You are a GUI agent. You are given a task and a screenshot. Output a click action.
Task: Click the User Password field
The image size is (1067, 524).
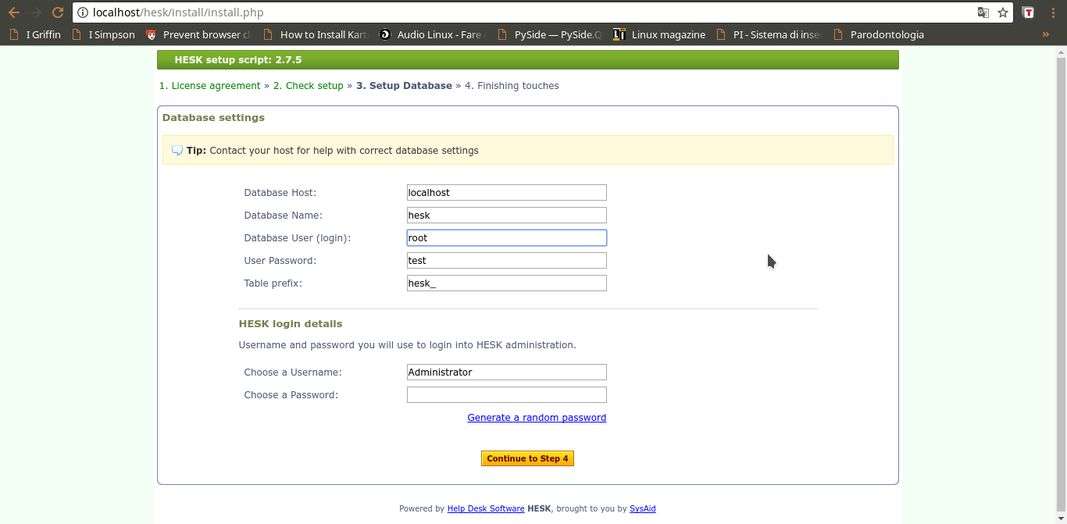[x=506, y=261]
